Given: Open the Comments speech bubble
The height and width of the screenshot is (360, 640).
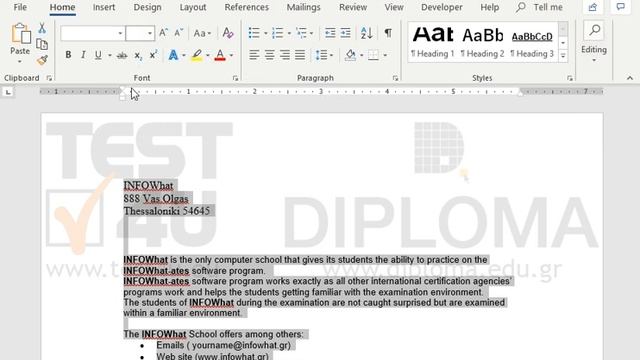Looking at the screenshot, I should 620,7.
